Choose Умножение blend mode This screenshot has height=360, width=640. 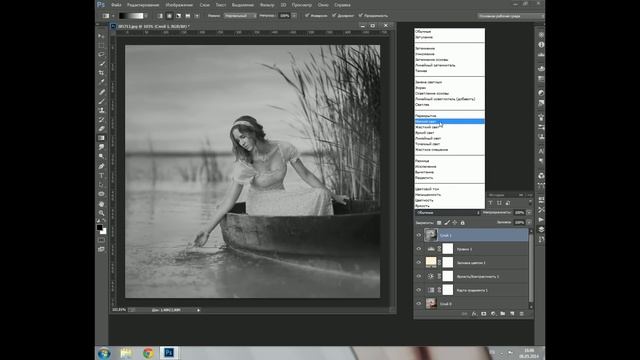(449, 54)
